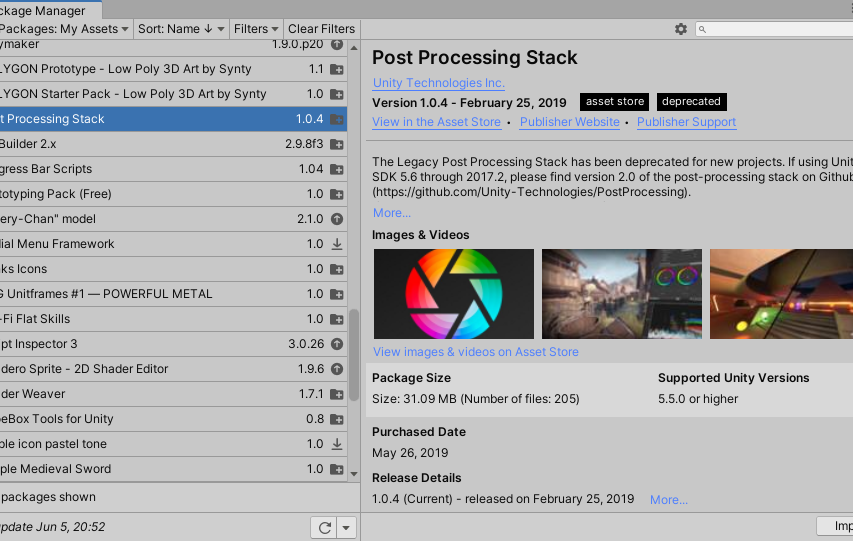Image resolution: width=853 pixels, height=541 pixels.
Task: Select Script Inspector 3 row
Action: click(173, 344)
